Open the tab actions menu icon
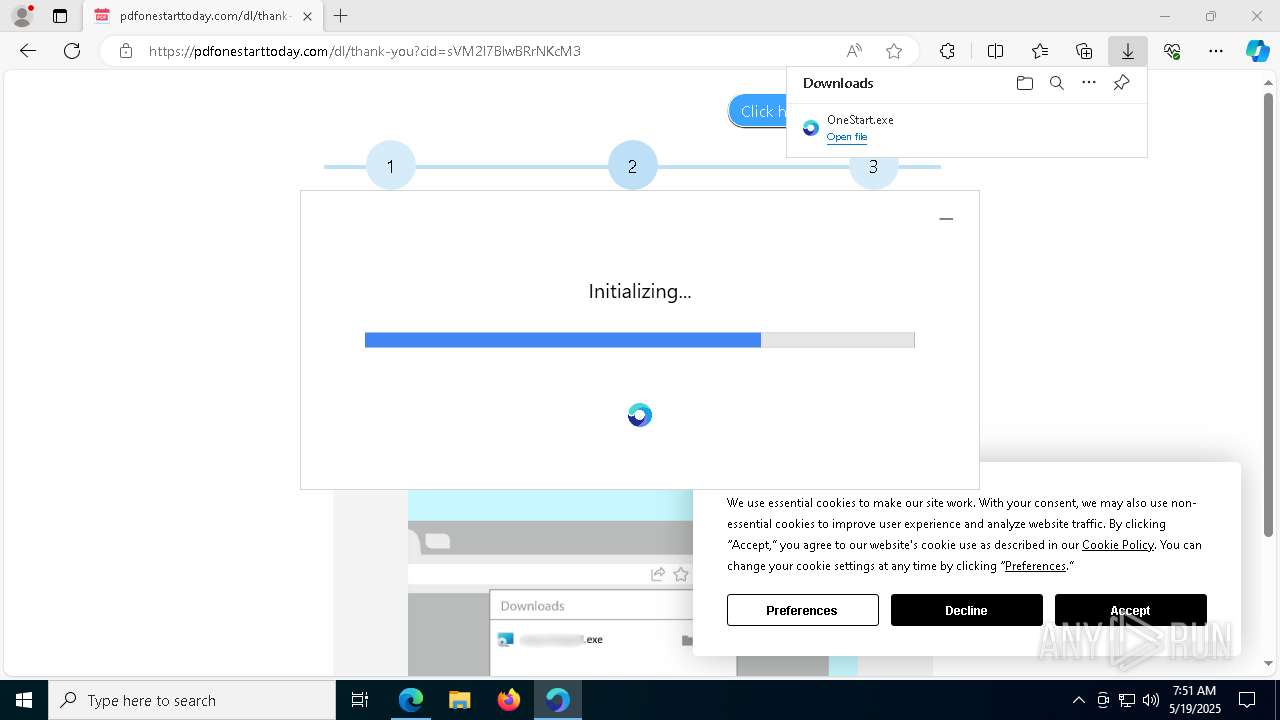 click(x=60, y=16)
